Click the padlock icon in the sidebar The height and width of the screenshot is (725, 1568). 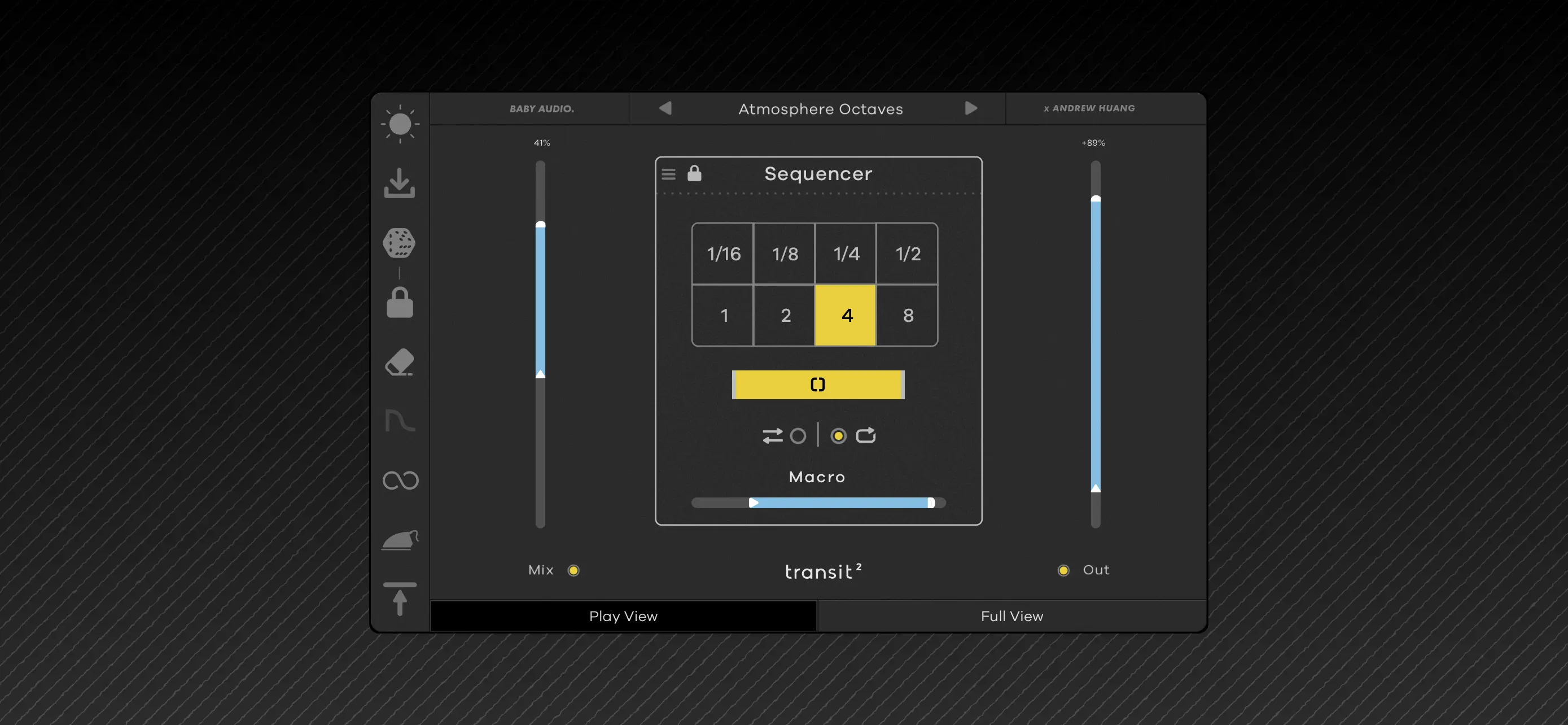(x=400, y=303)
